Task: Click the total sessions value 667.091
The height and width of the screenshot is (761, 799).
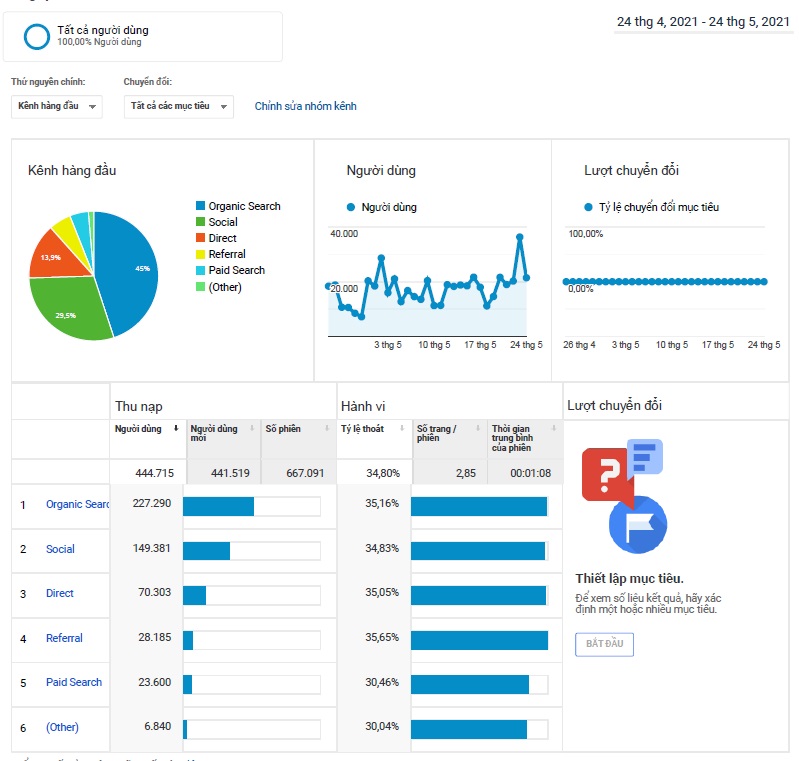Action: pyautogui.click(x=305, y=473)
